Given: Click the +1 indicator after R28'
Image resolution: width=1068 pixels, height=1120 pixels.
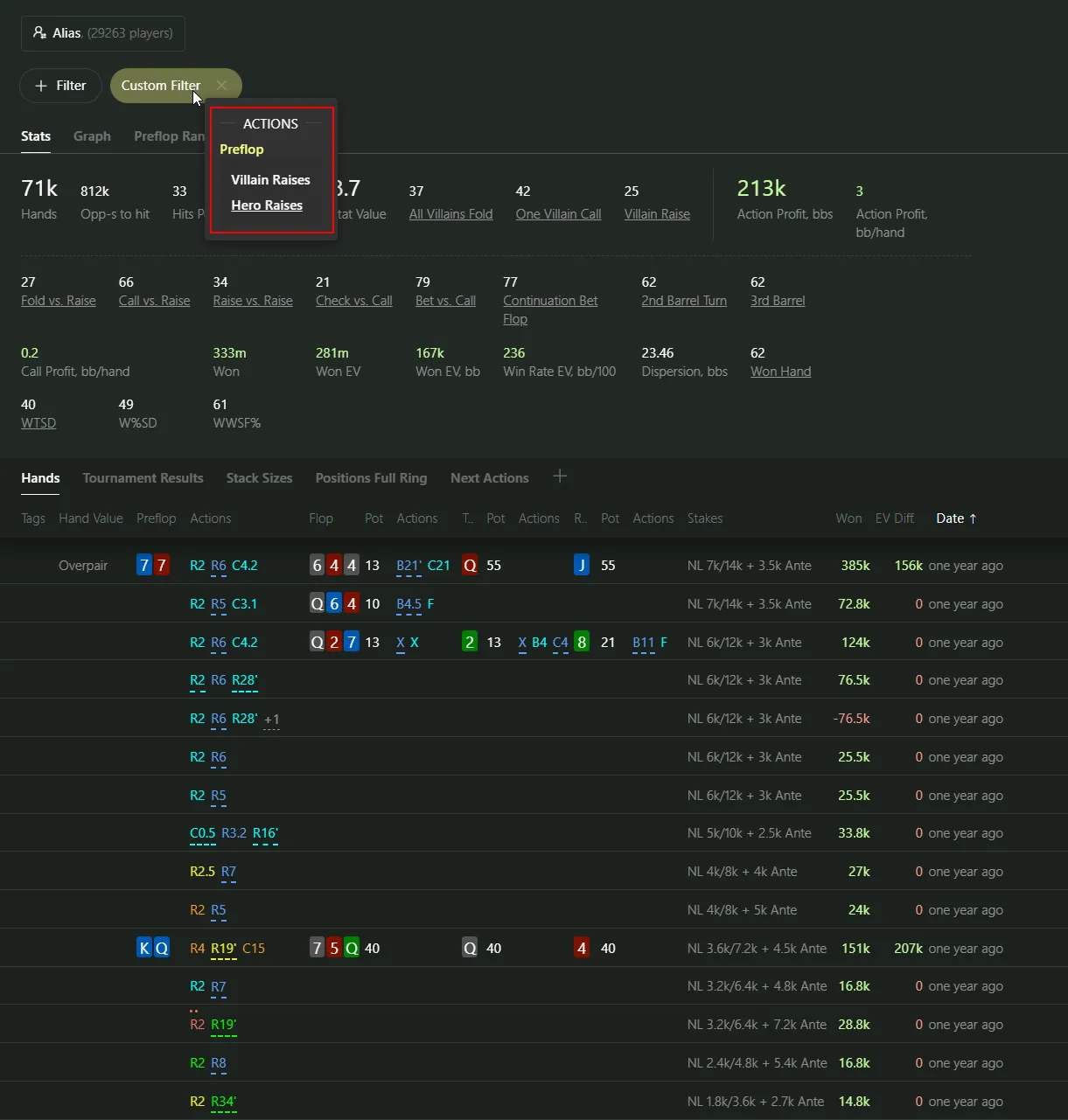Looking at the screenshot, I should pos(272,720).
